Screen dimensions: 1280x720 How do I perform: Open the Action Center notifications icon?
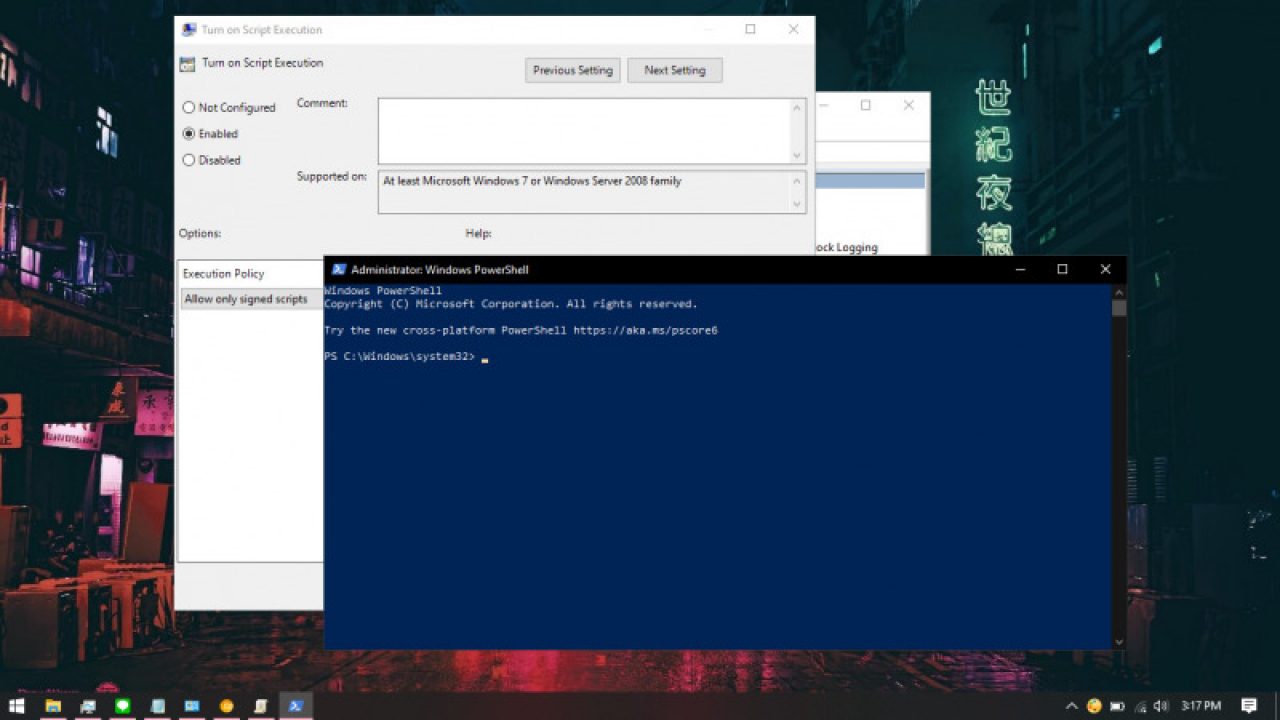1249,706
